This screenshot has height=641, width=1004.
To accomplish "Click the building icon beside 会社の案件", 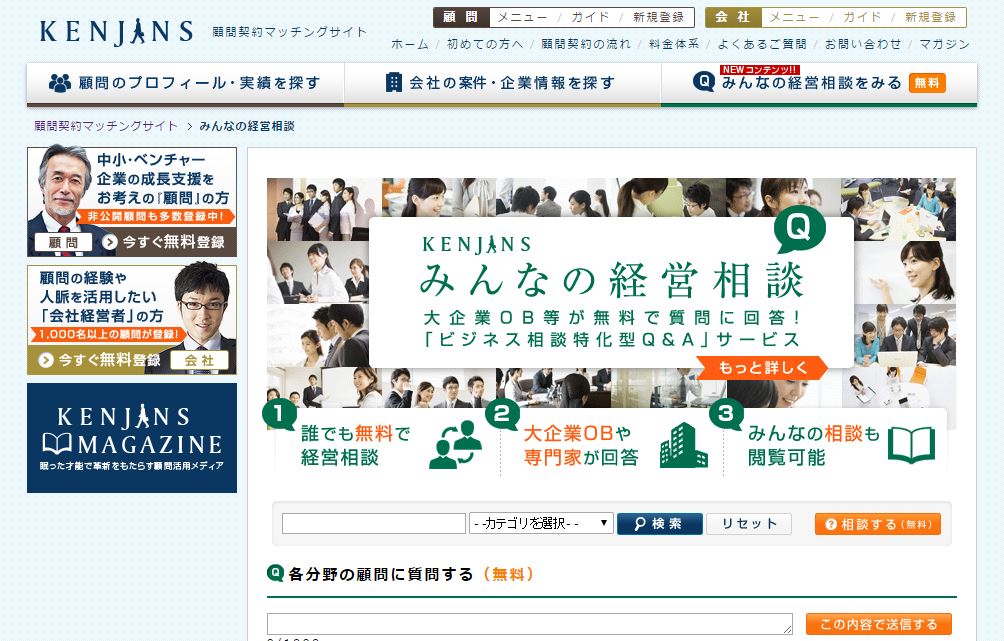I will point(394,83).
